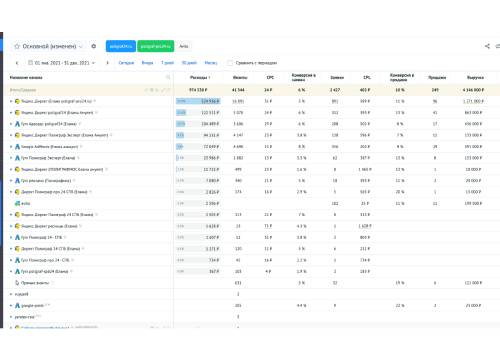Select the Сегодня quick period

click(x=126, y=63)
